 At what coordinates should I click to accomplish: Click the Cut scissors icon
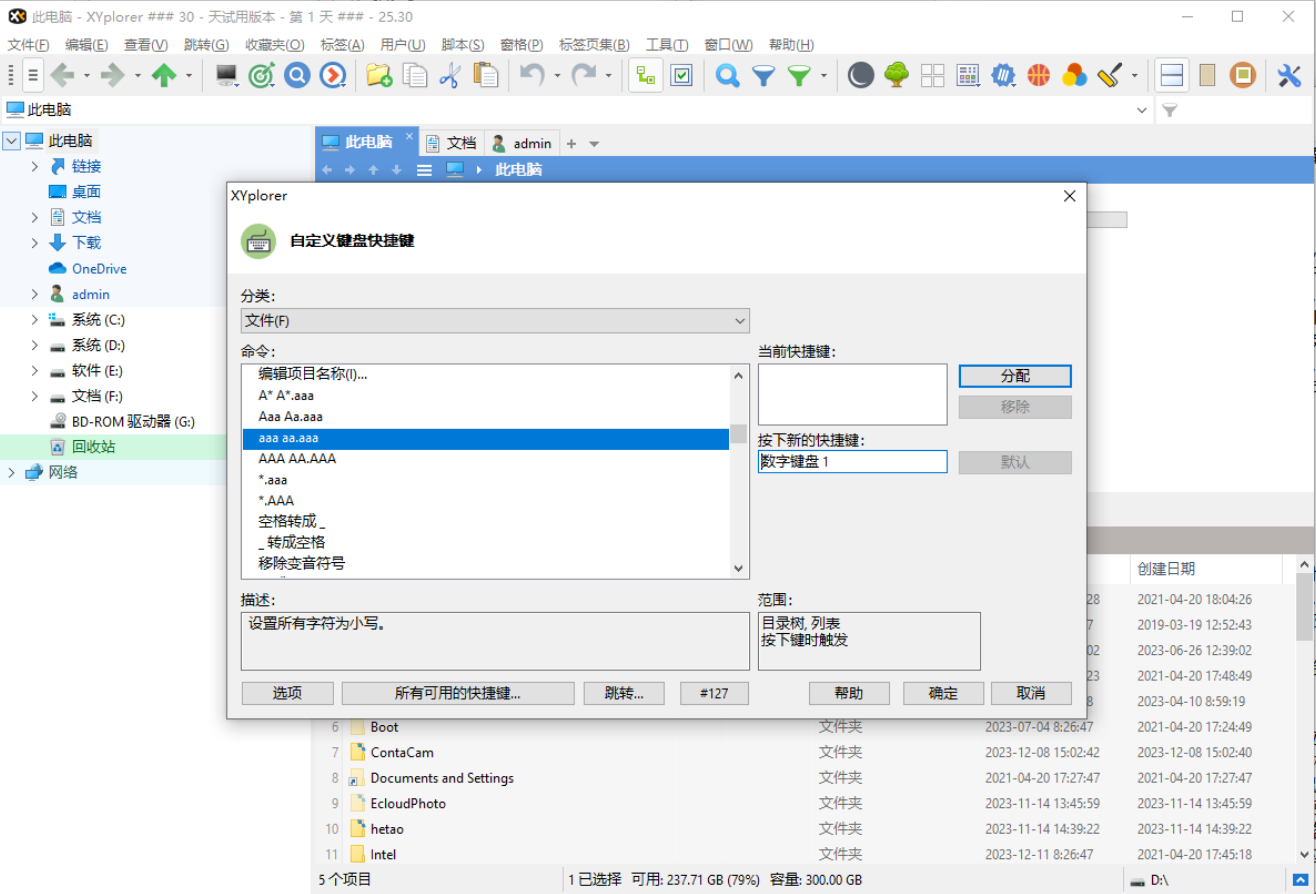pyautogui.click(x=452, y=74)
